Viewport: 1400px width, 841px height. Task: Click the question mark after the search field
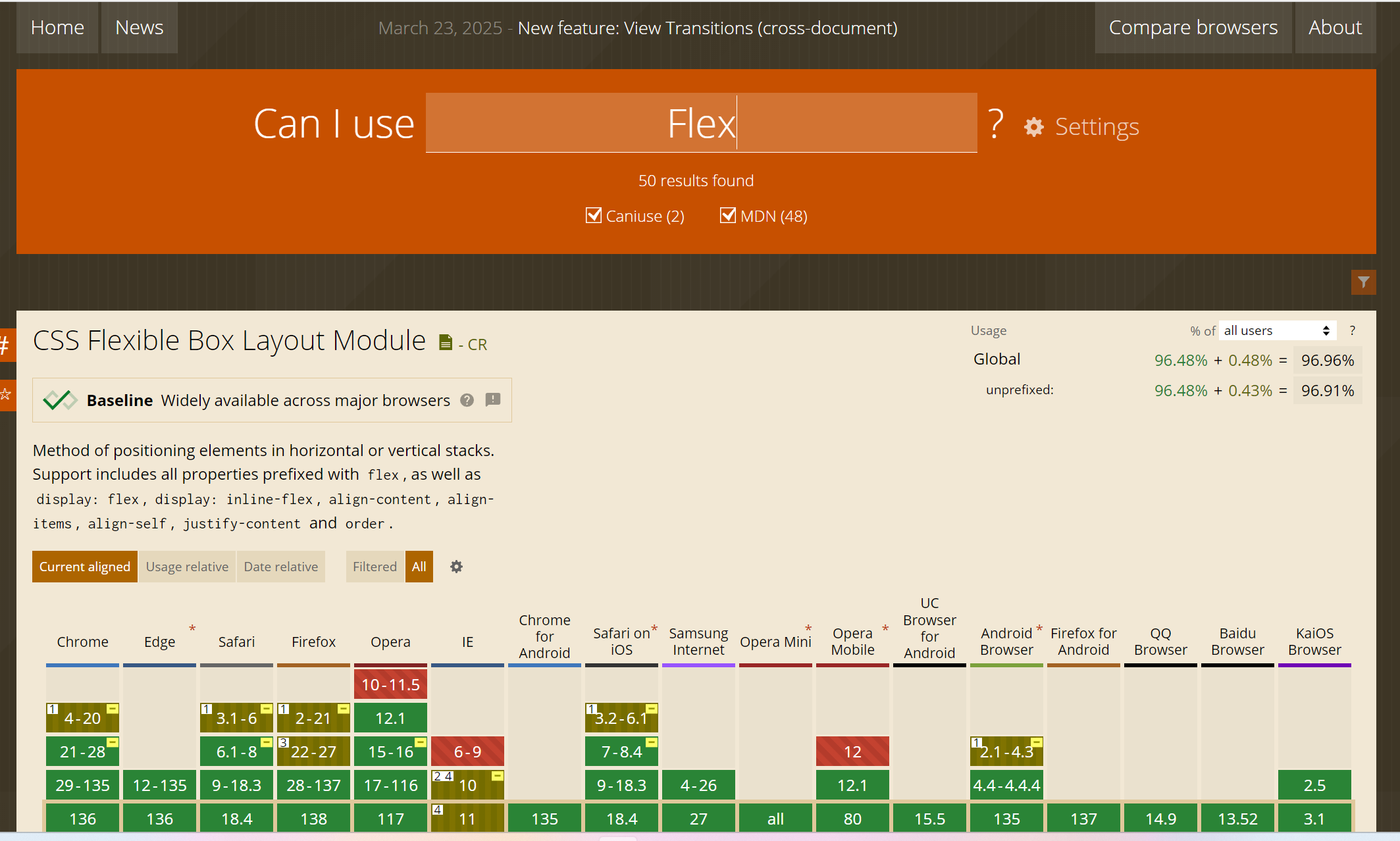pyautogui.click(x=996, y=124)
